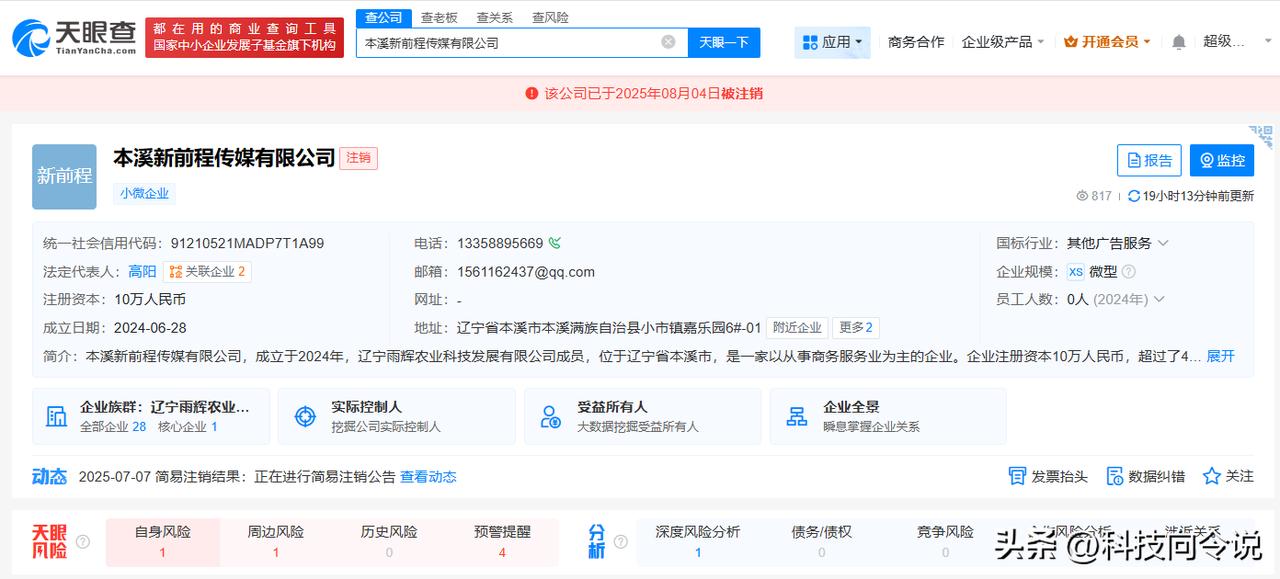Click the 被注销 link in banner
This screenshot has width=1280, height=579.
742,93
